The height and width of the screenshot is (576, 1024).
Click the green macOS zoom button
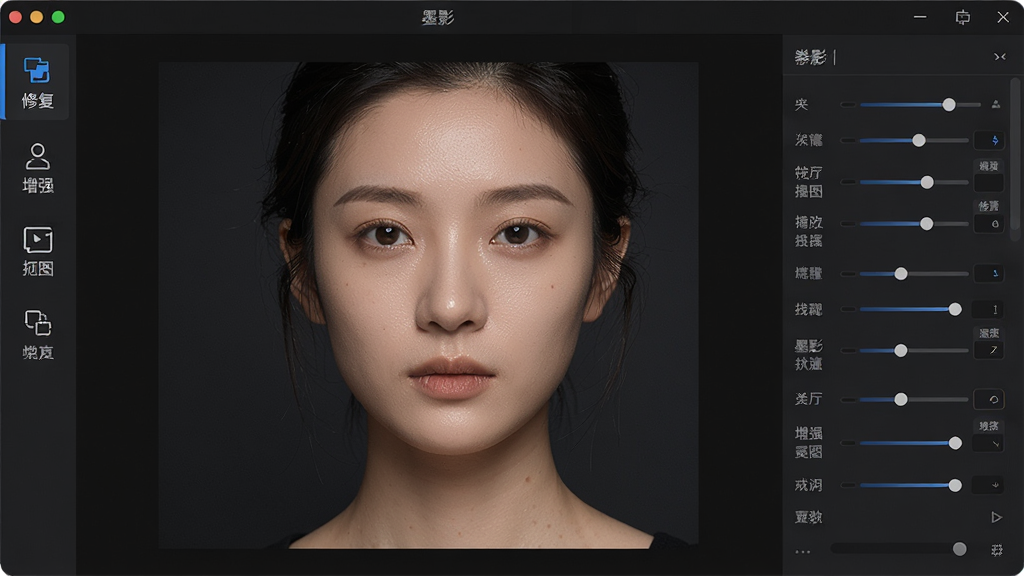(x=58, y=17)
